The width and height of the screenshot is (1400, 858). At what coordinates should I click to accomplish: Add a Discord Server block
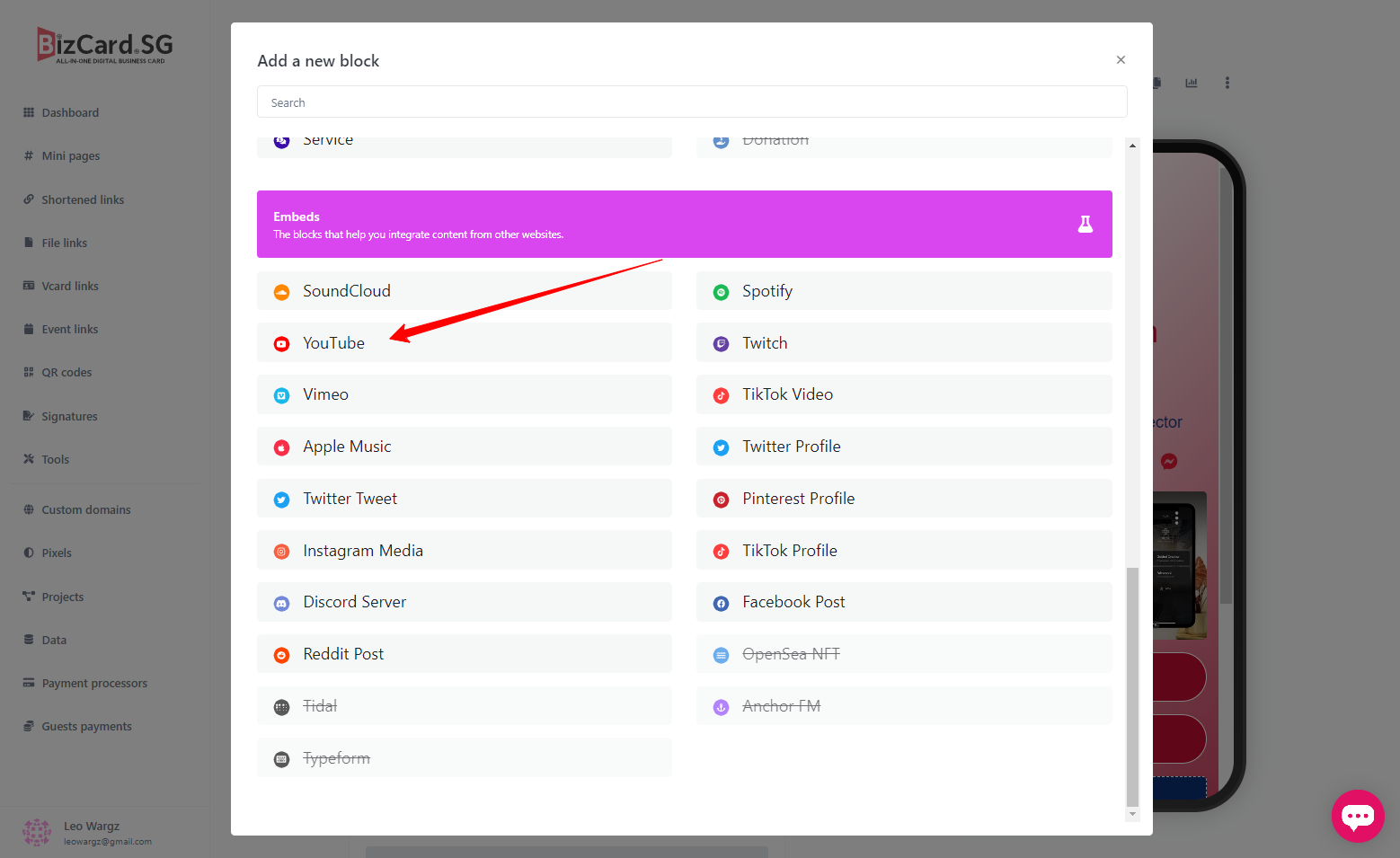465,602
